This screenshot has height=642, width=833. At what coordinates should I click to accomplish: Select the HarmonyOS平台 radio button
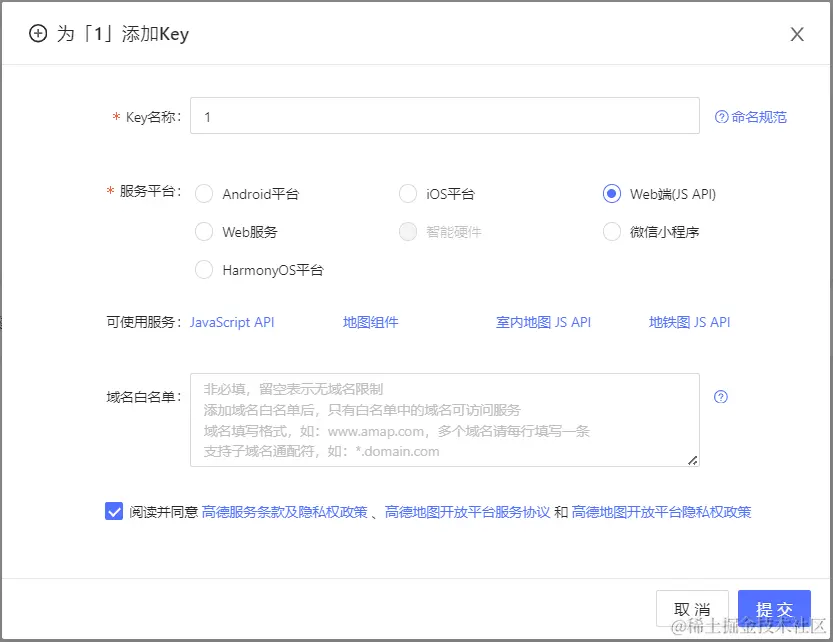click(x=204, y=270)
